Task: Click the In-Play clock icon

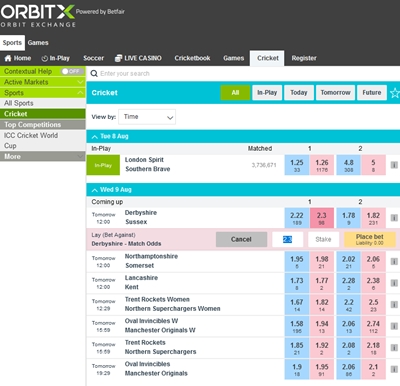Action: click(44, 58)
